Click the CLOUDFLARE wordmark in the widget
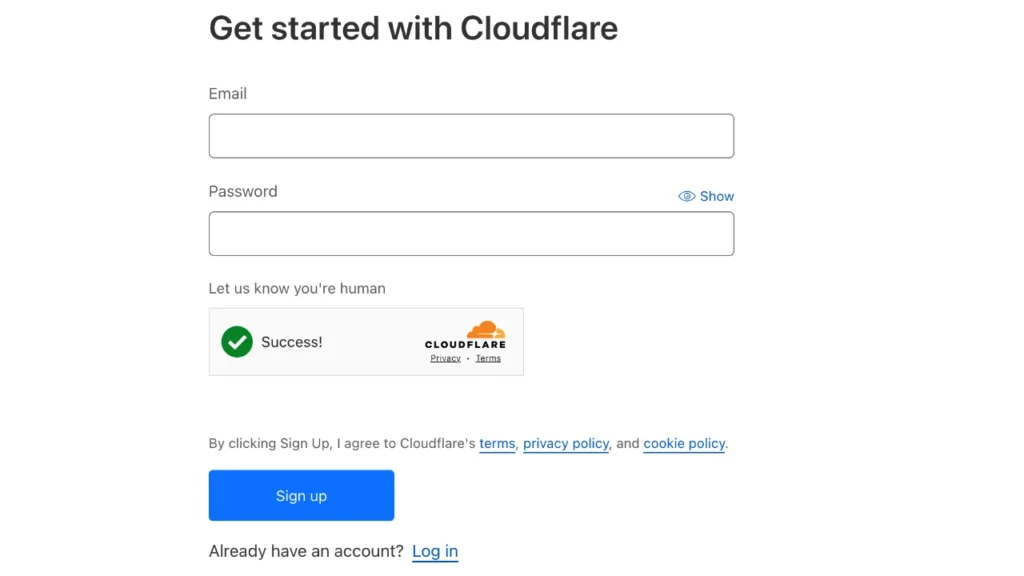1024x576 pixels. pyautogui.click(x=465, y=345)
